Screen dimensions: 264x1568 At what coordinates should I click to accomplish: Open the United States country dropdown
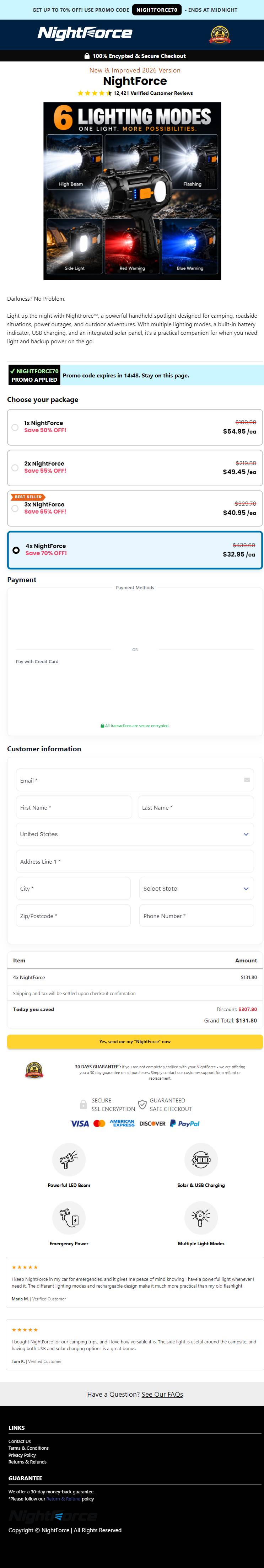tap(135, 834)
